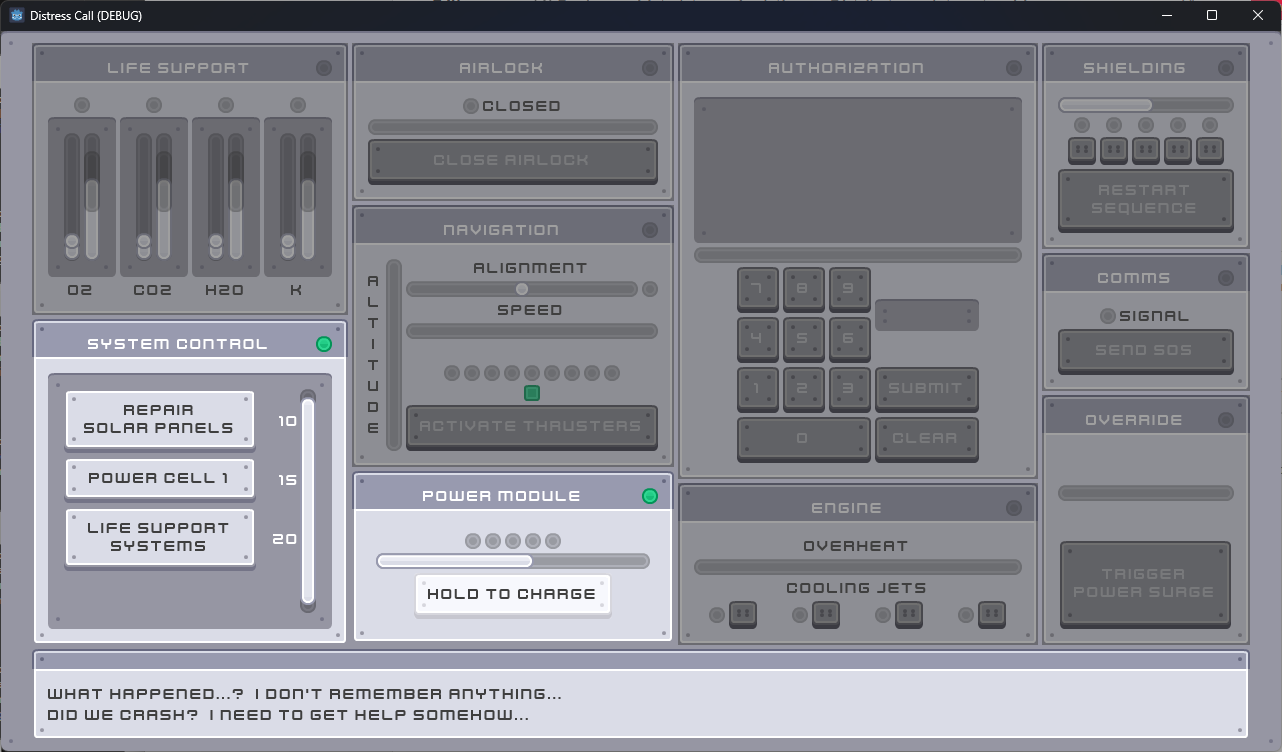Click the Authorization panel status light
The width and height of the screenshot is (1282, 752).
1014,68
